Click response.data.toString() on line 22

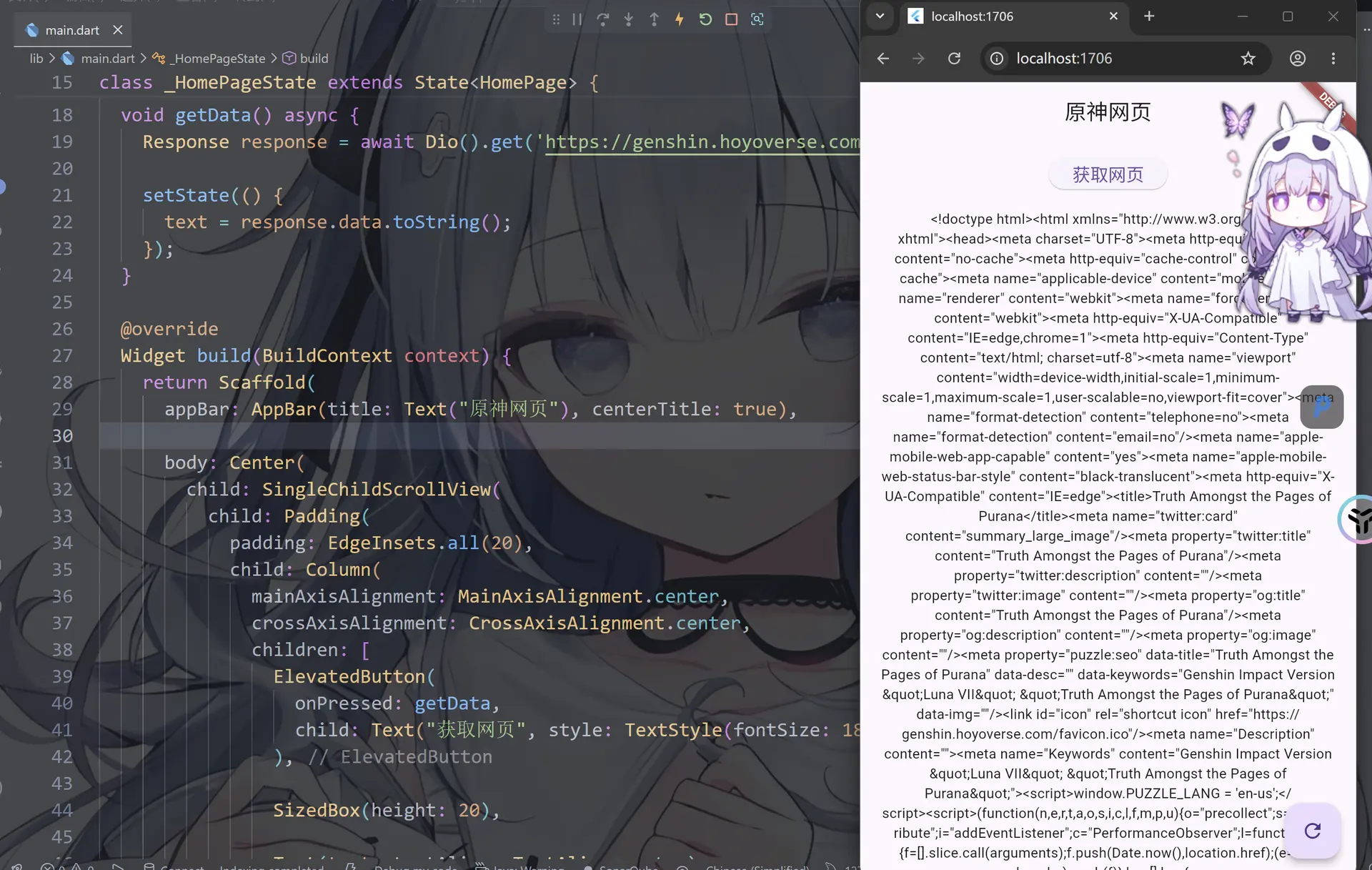tap(376, 222)
